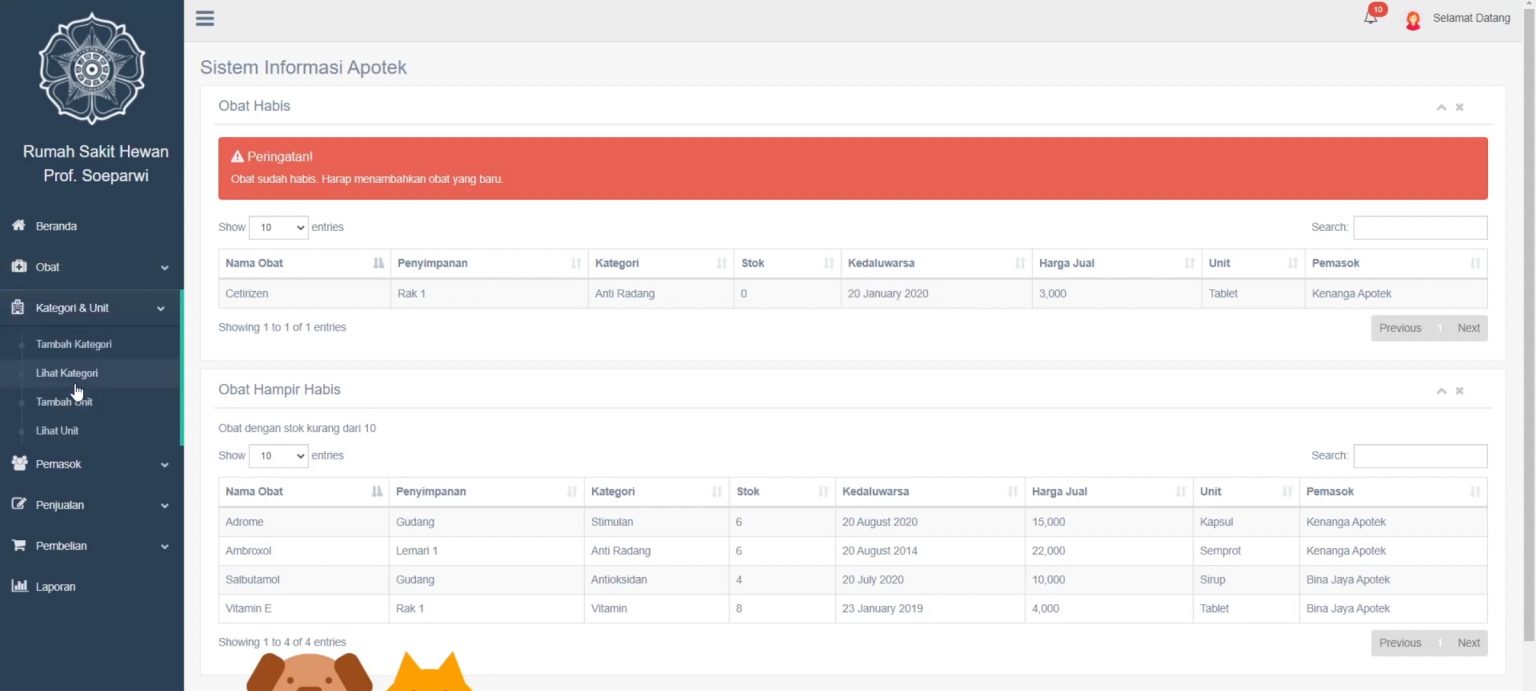Click Previous in Obat Hampir Habis pagination
The image size is (1536, 691).
[1399, 643]
